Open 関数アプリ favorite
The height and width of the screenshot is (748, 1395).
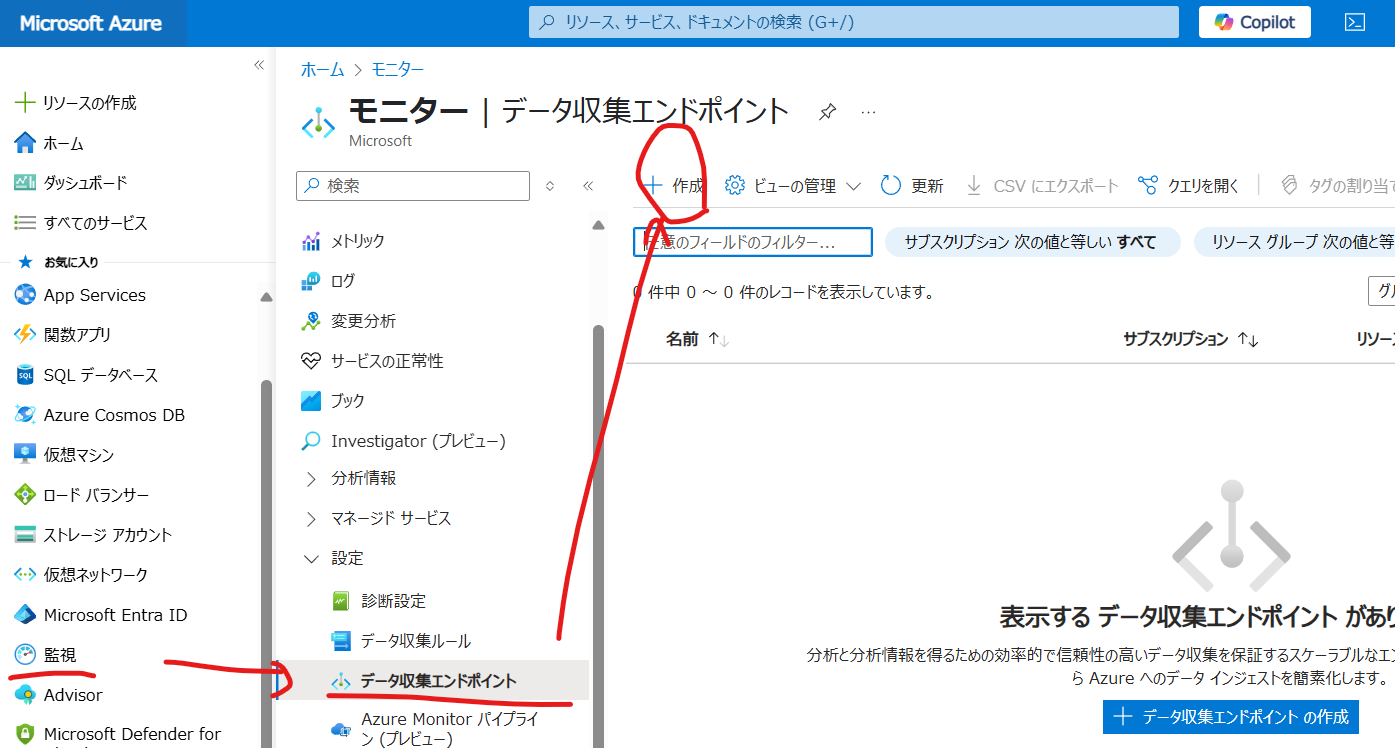pos(63,335)
